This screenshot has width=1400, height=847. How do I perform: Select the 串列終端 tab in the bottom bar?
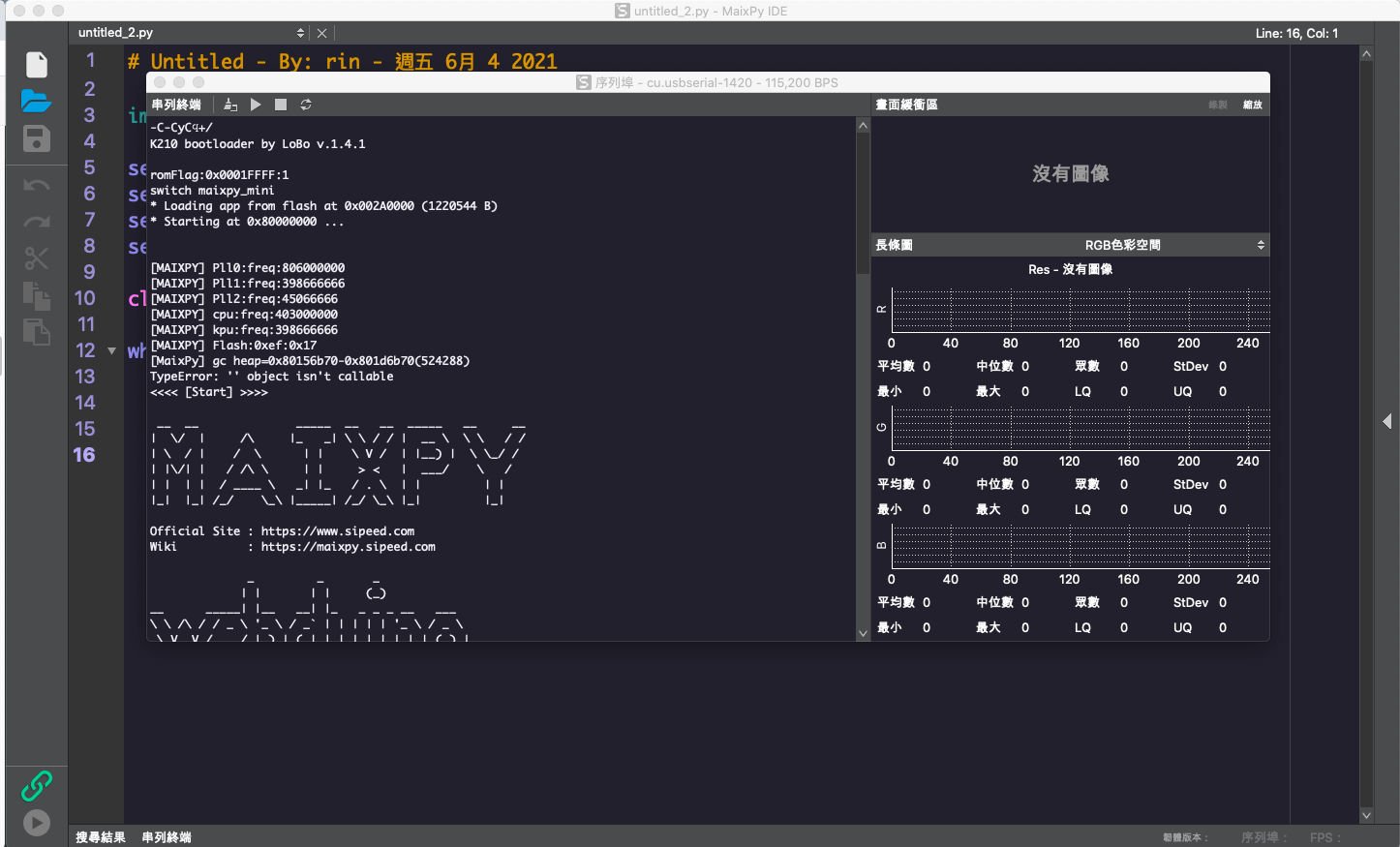(x=167, y=837)
